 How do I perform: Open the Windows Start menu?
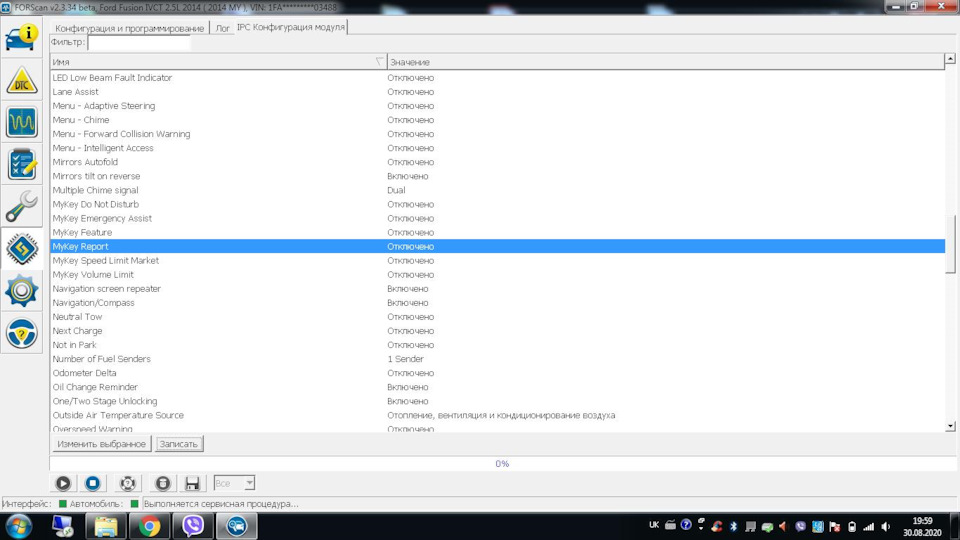(18, 526)
